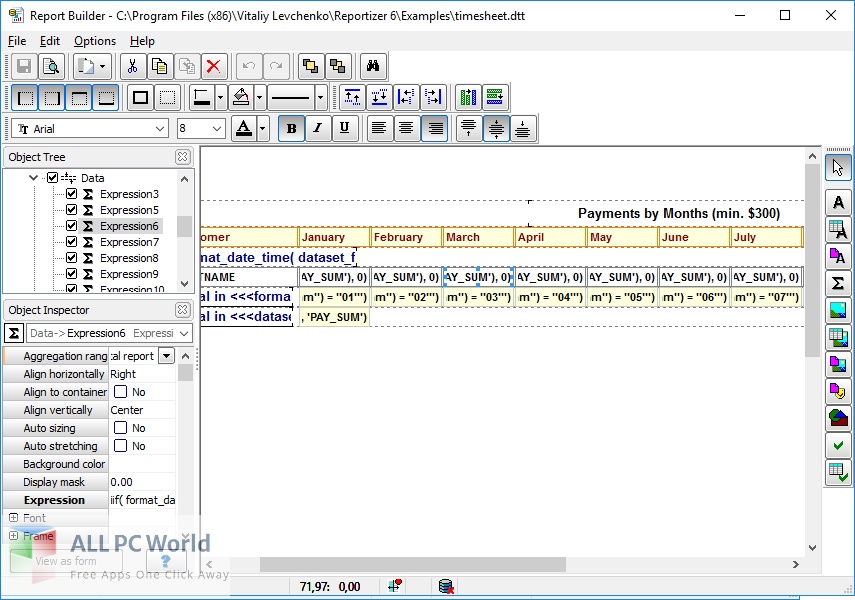Collapse the Data node in Object Tree
Viewport: 855px width, 600px height.
[x=34, y=178]
